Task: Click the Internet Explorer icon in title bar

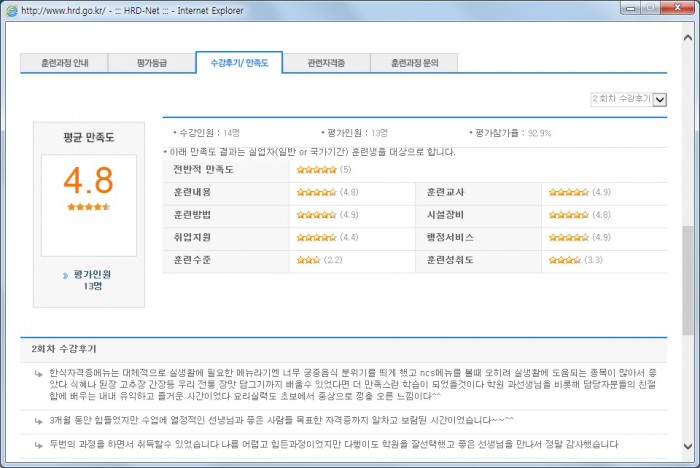Action: [x=11, y=10]
